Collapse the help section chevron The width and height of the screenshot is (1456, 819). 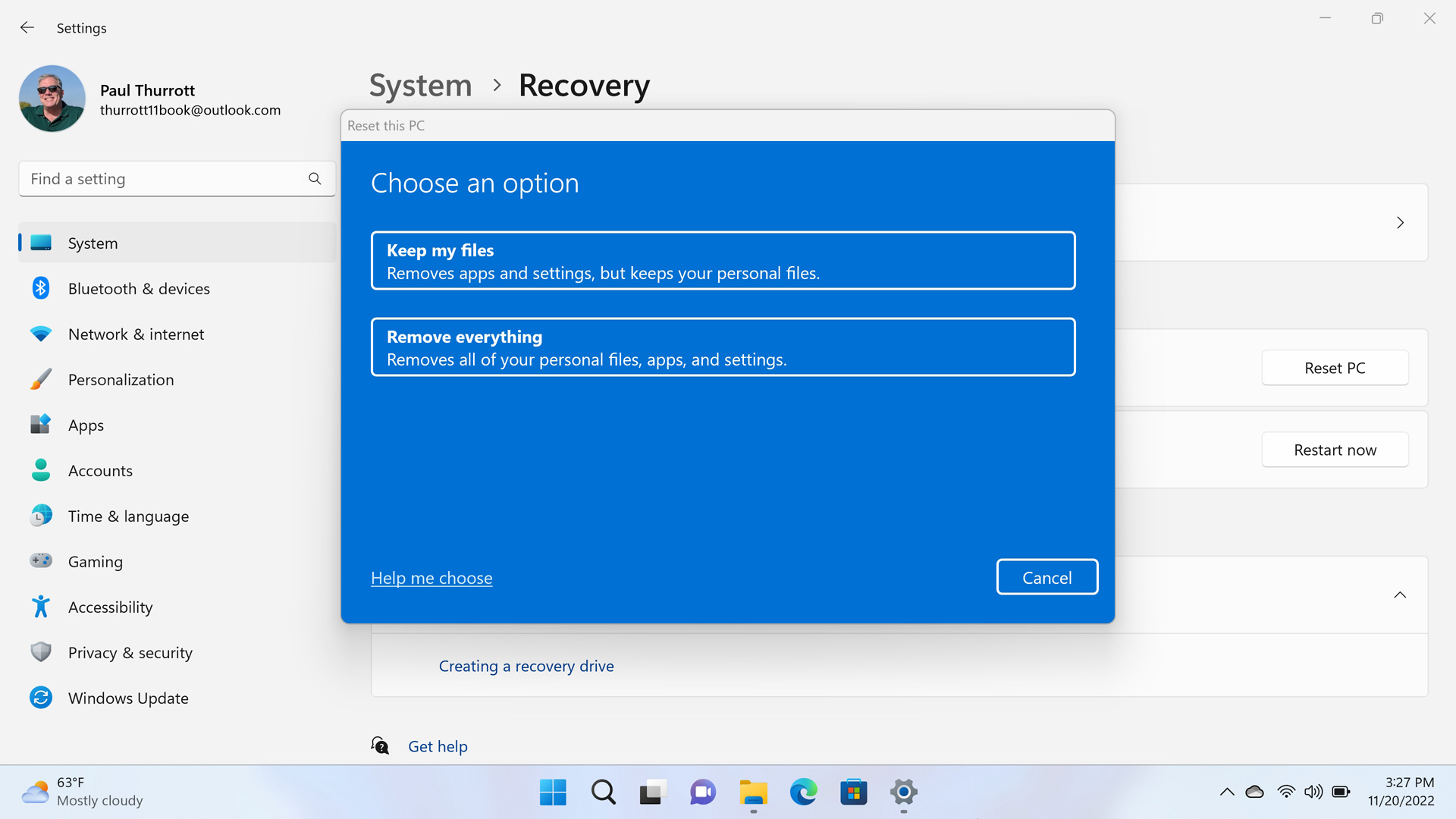tap(1400, 595)
